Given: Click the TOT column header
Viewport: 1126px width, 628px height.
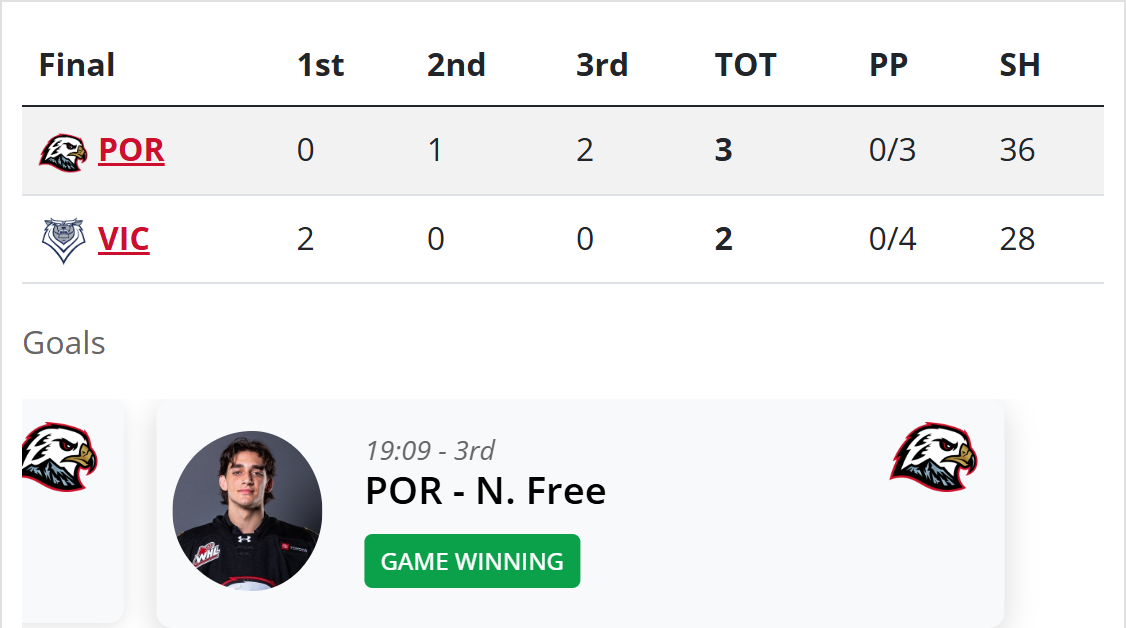Looking at the screenshot, I should pyautogui.click(x=745, y=65).
